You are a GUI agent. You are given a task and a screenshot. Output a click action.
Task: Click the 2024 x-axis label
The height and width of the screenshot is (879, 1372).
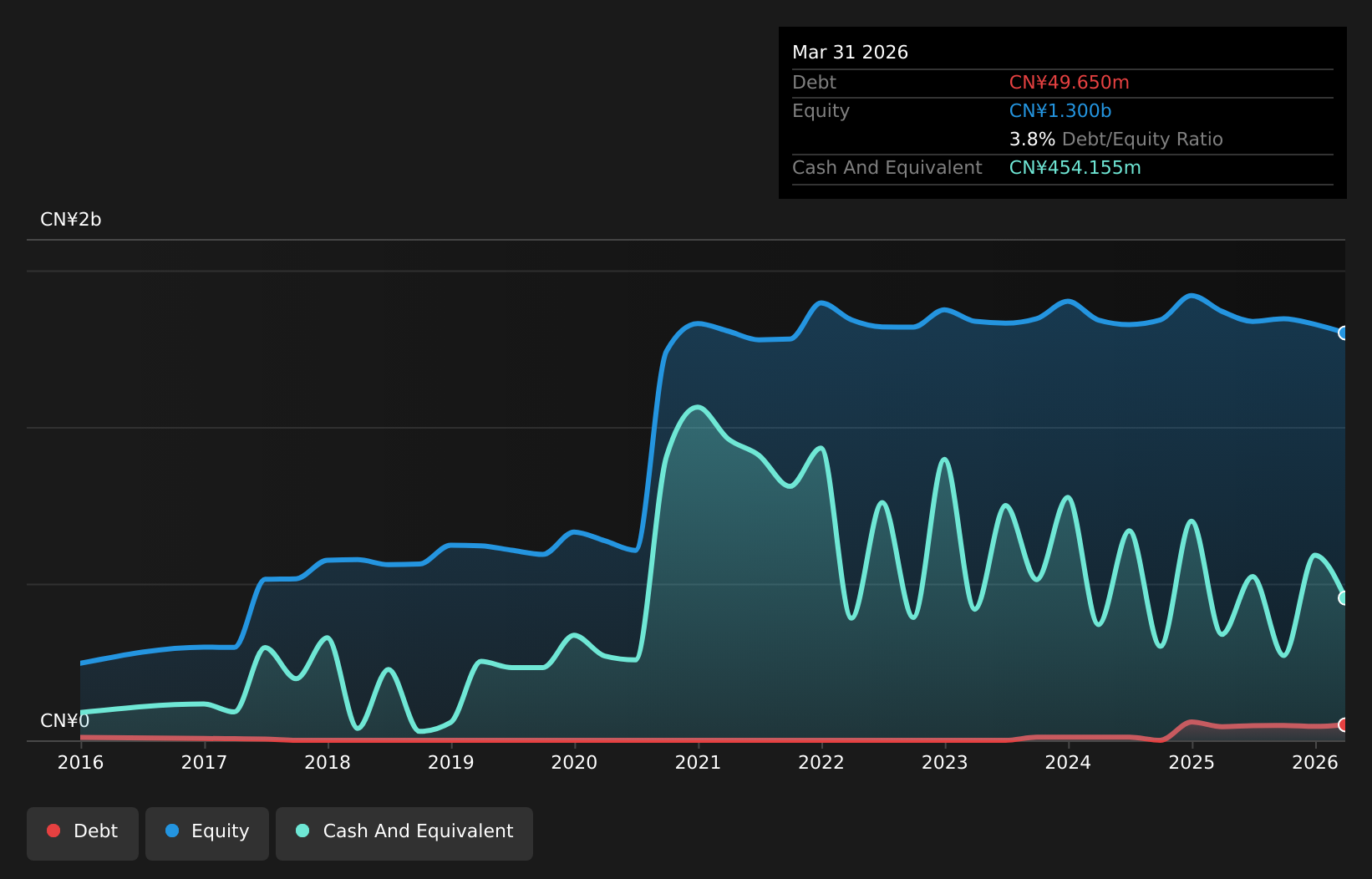click(x=1068, y=762)
